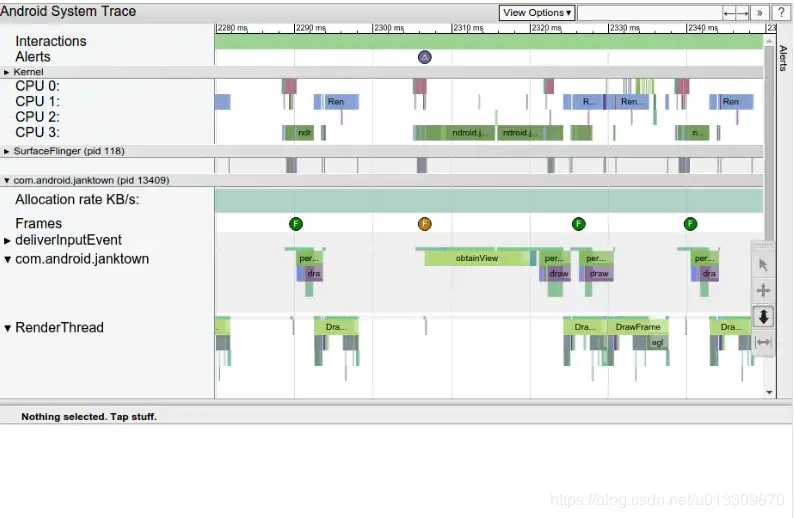Click the 'Frames' track label

pyautogui.click(x=38, y=223)
